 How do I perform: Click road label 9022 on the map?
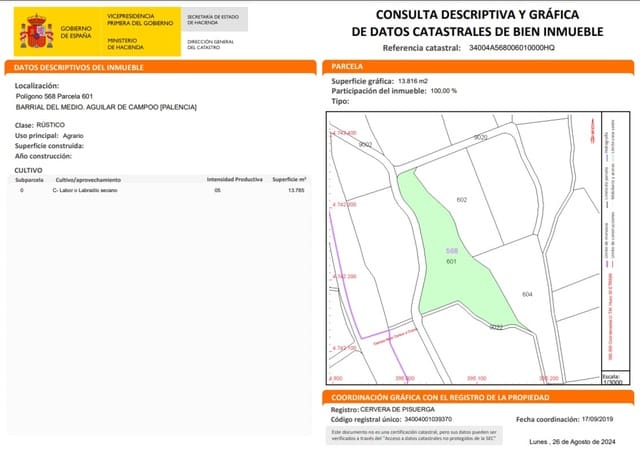496,327
